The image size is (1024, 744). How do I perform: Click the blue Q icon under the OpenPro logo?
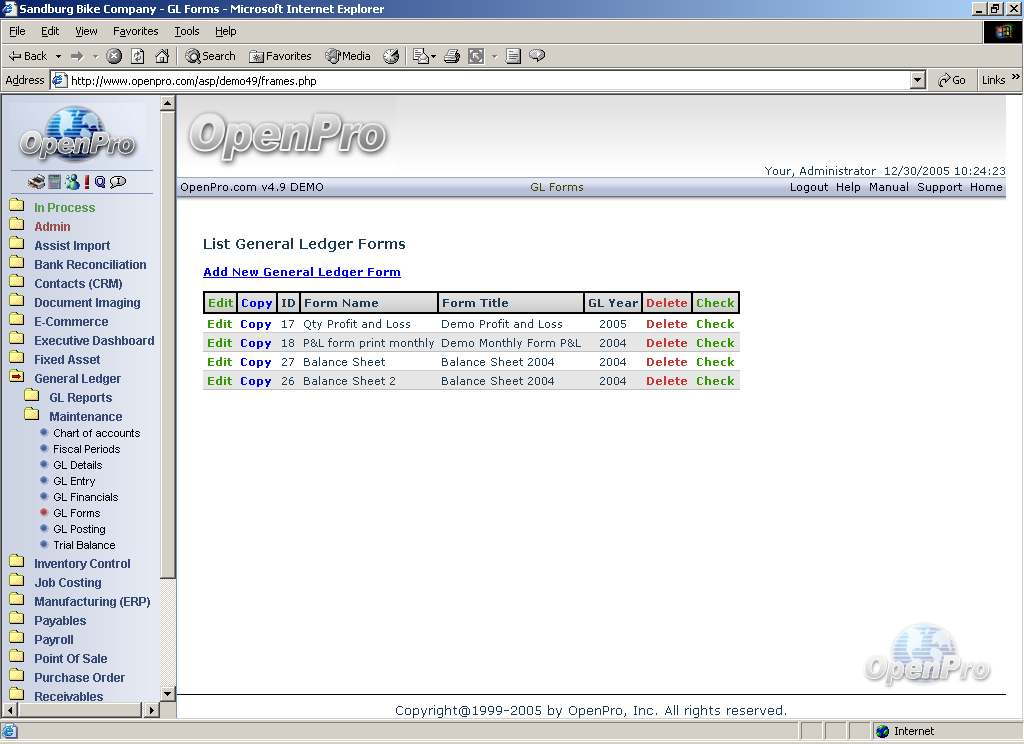(100, 182)
